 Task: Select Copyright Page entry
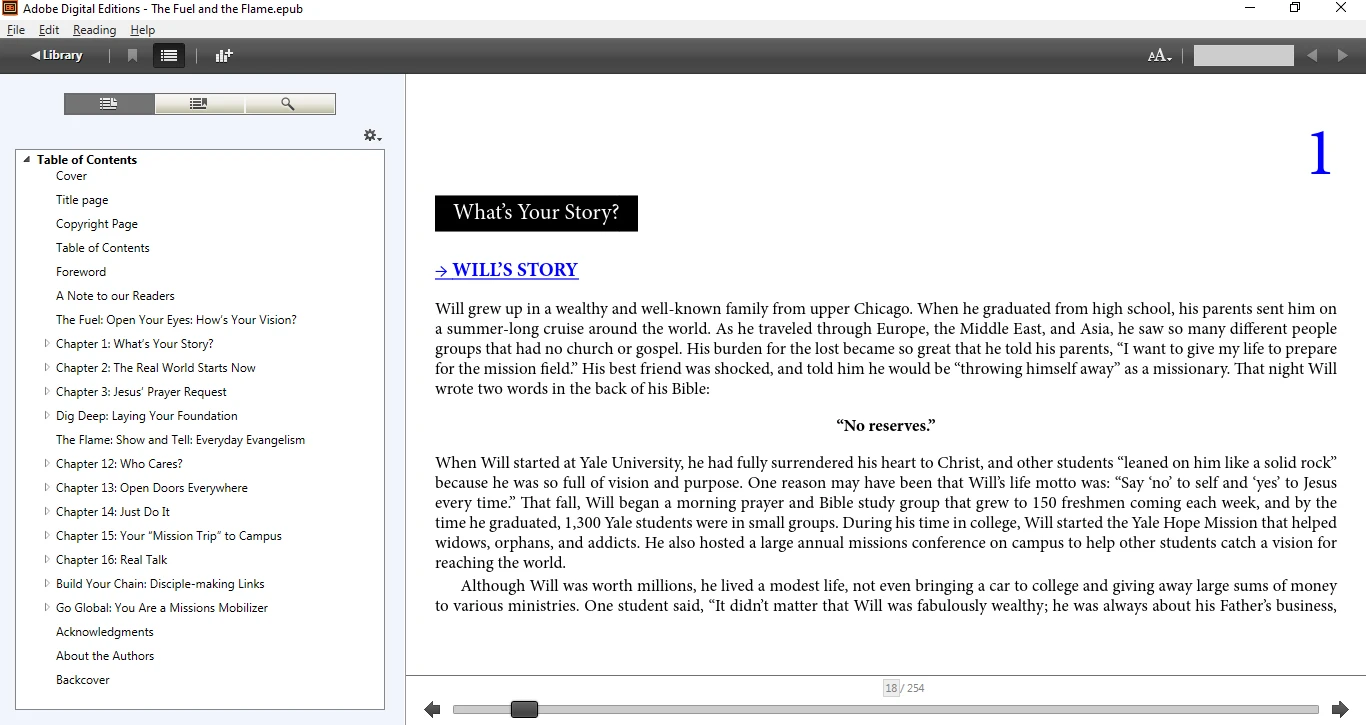(97, 224)
